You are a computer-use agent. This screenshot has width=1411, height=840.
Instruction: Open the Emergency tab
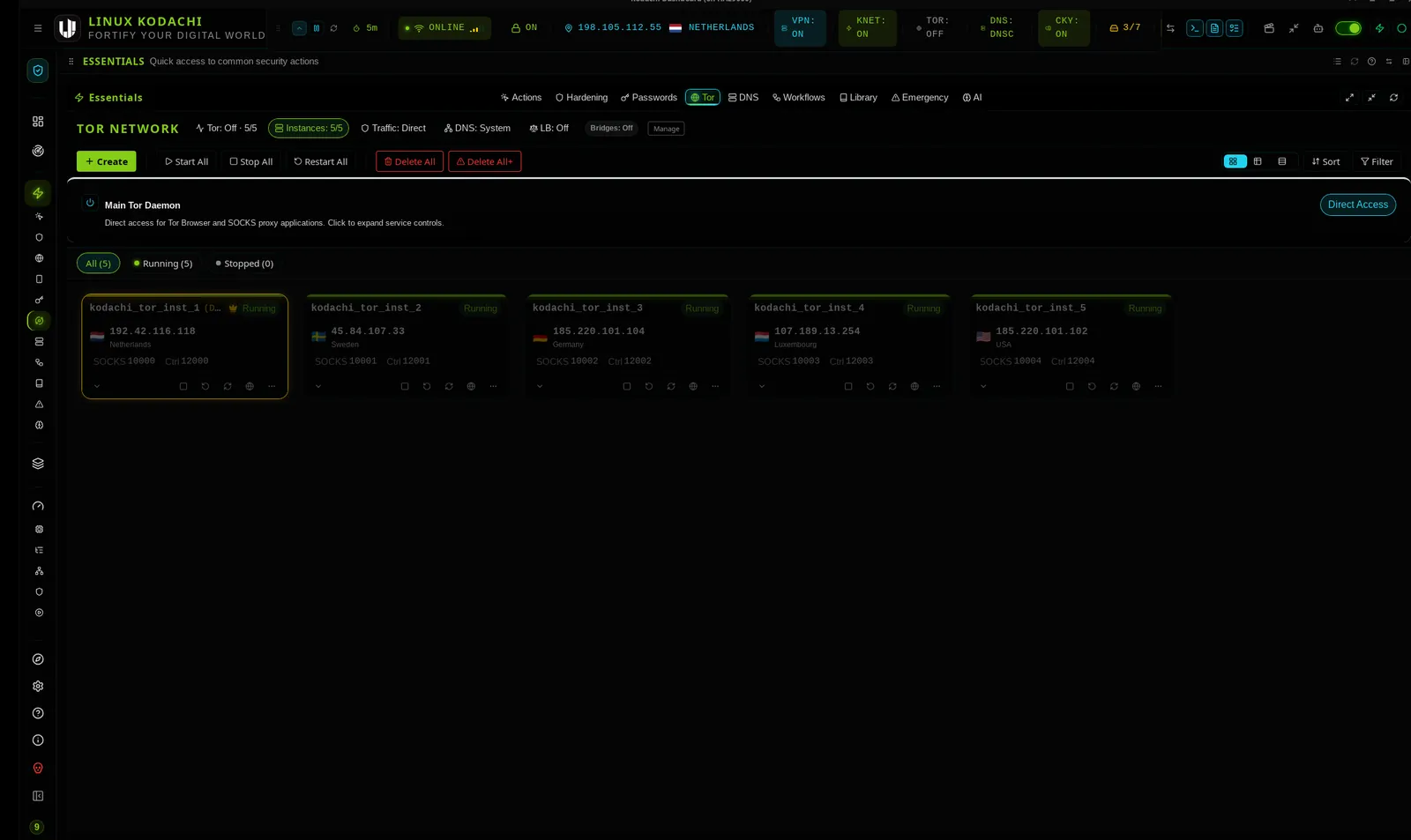[x=920, y=98]
